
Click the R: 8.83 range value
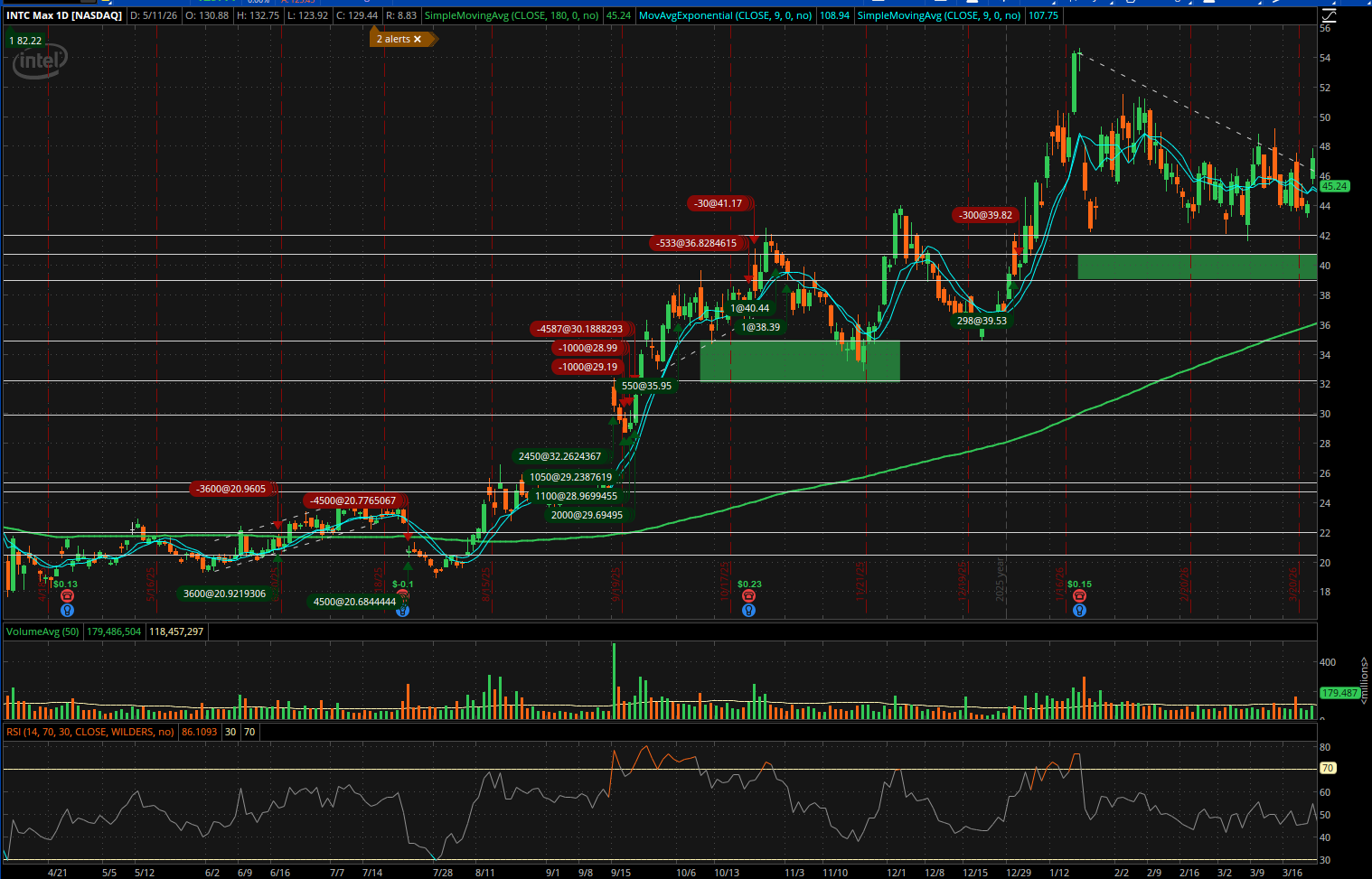pyautogui.click(x=401, y=15)
